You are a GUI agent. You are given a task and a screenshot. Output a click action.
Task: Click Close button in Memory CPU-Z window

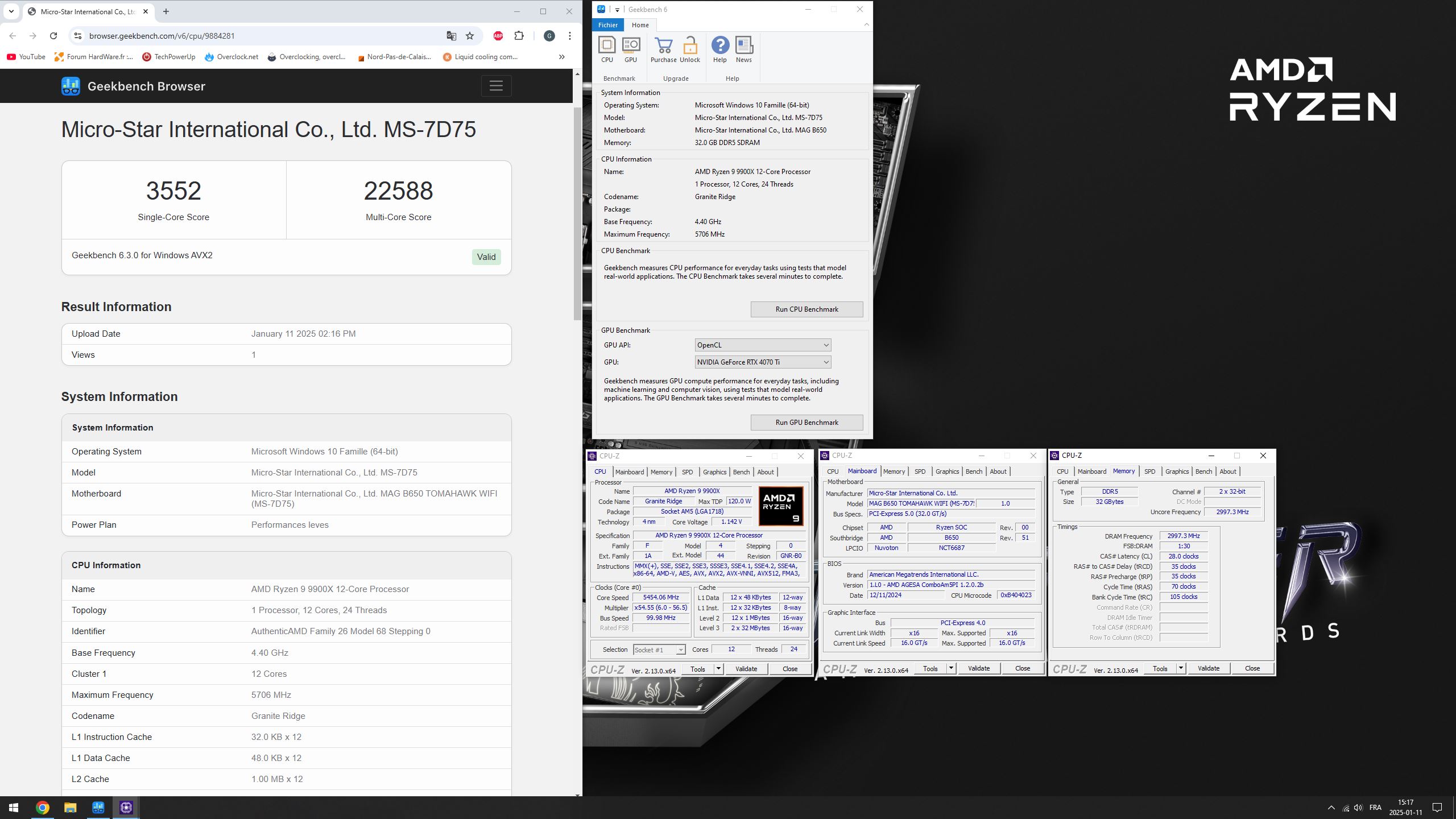pos(1252,668)
